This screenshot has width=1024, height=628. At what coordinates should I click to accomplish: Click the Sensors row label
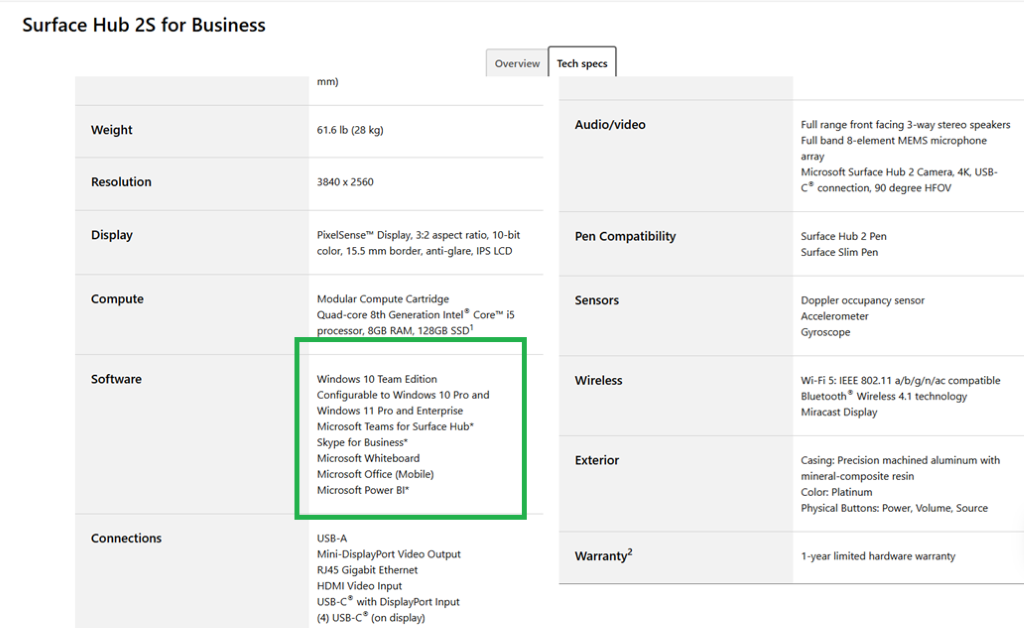596,300
